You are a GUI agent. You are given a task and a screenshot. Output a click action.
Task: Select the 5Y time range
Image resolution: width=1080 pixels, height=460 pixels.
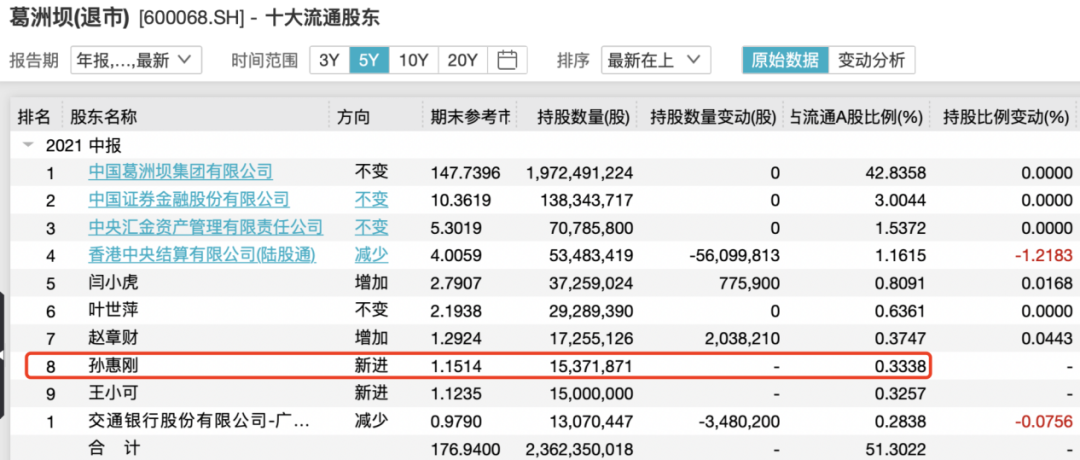[368, 60]
